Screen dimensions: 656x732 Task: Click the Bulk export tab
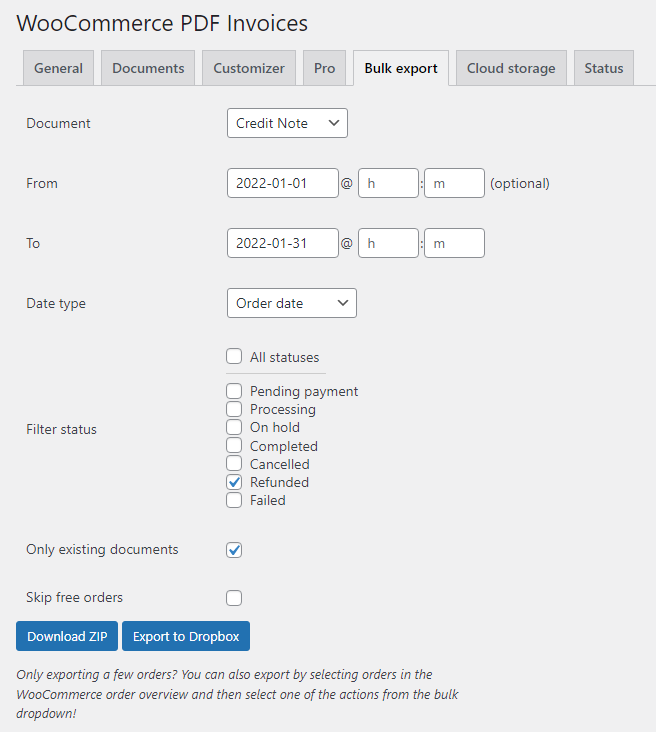(401, 68)
